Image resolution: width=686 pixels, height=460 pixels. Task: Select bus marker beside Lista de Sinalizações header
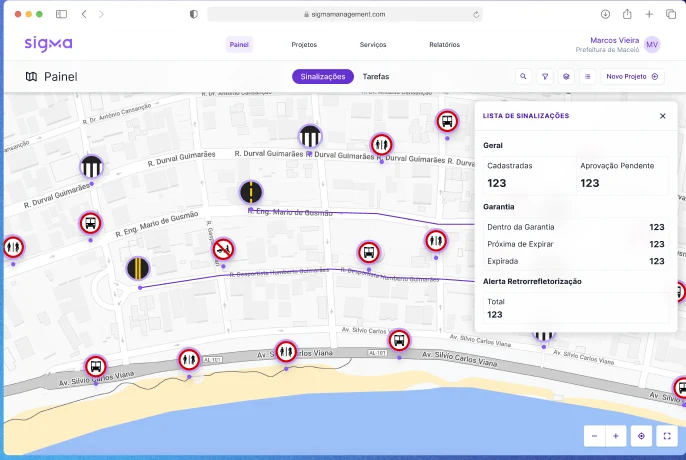point(447,121)
